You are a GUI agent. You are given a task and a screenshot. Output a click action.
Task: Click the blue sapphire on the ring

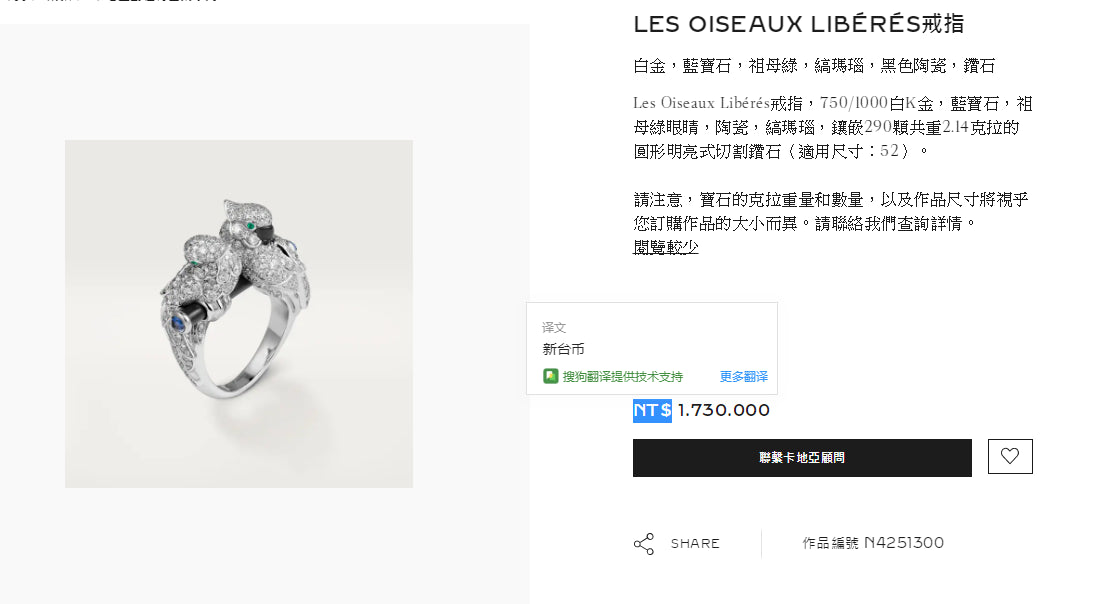point(179,322)
